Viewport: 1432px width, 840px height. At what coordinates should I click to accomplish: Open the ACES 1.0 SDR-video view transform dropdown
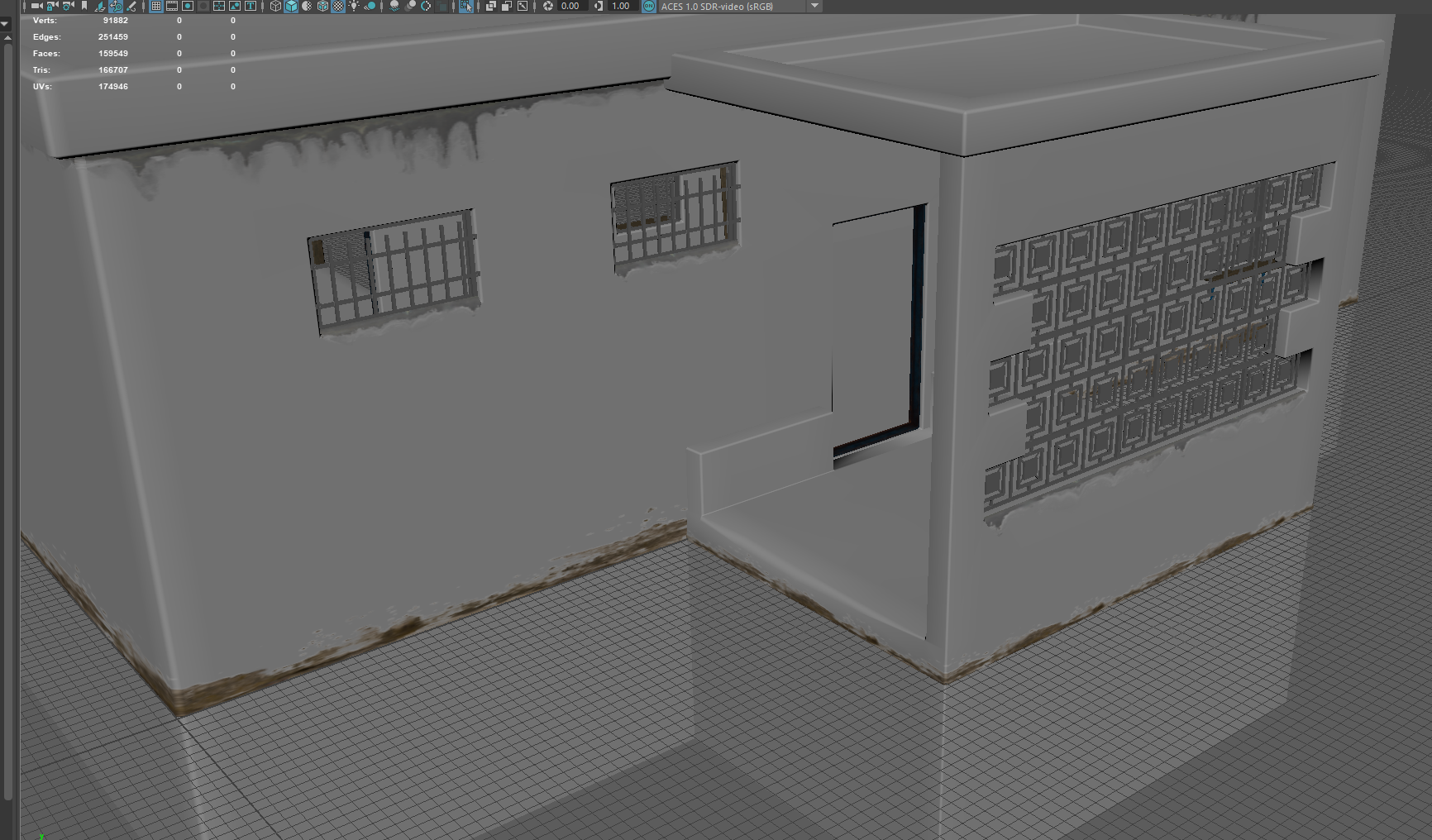(740, 6)
